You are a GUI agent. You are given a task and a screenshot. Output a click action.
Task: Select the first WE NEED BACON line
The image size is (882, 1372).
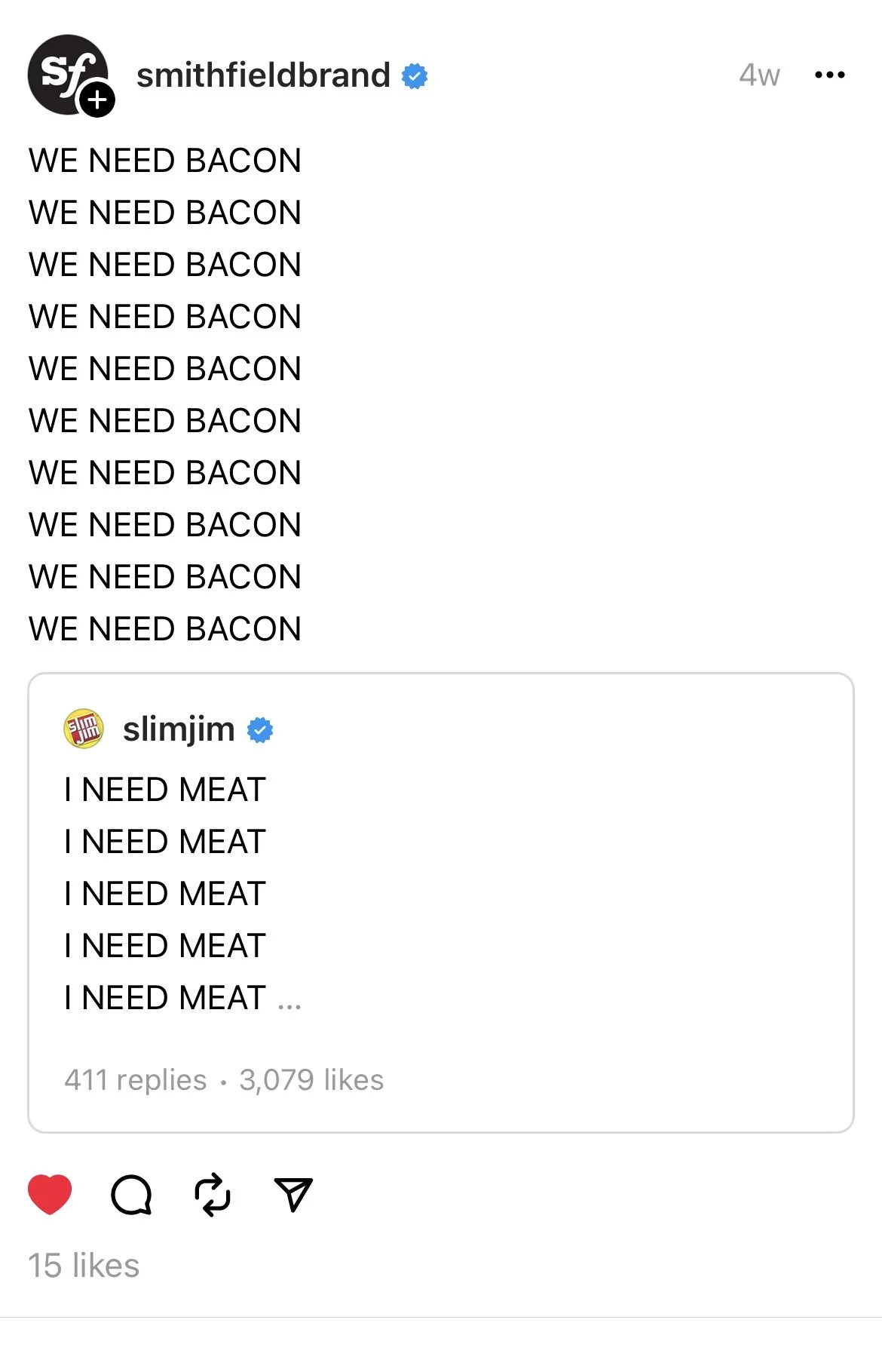click(x=165, y=161)
